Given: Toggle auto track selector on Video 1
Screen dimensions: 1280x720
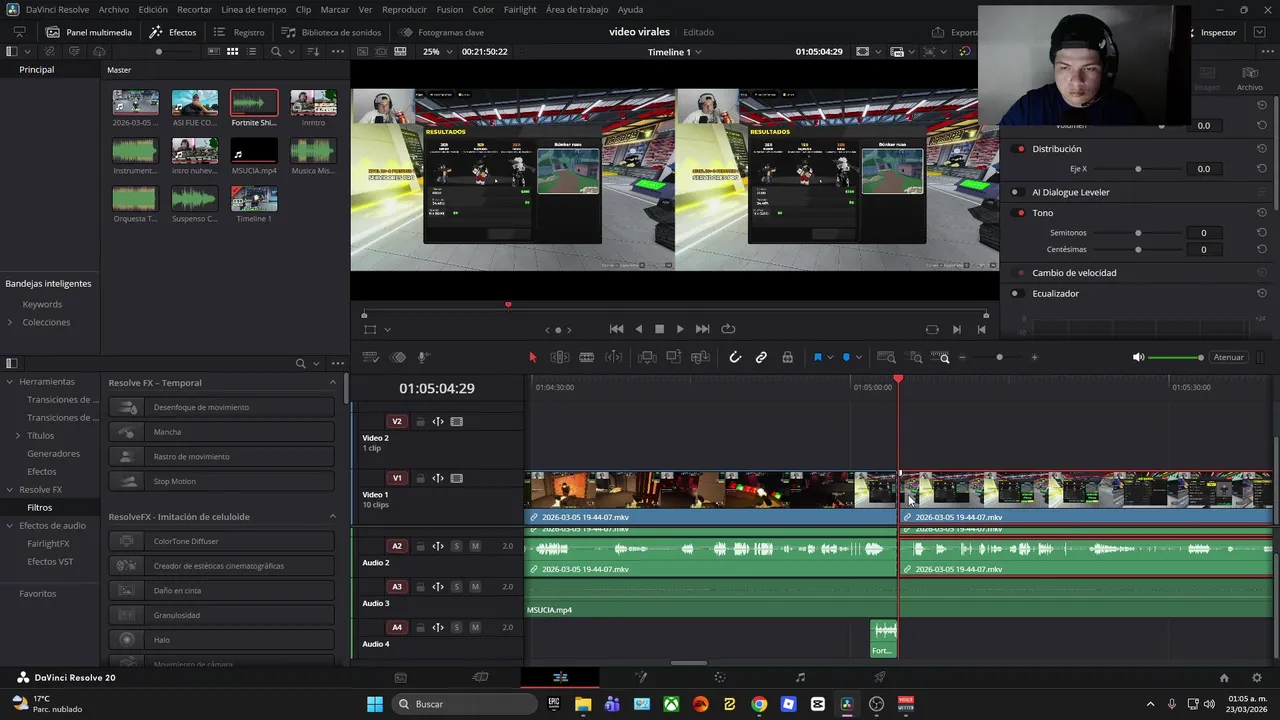Looking at the screenshot, I should 438,479.
